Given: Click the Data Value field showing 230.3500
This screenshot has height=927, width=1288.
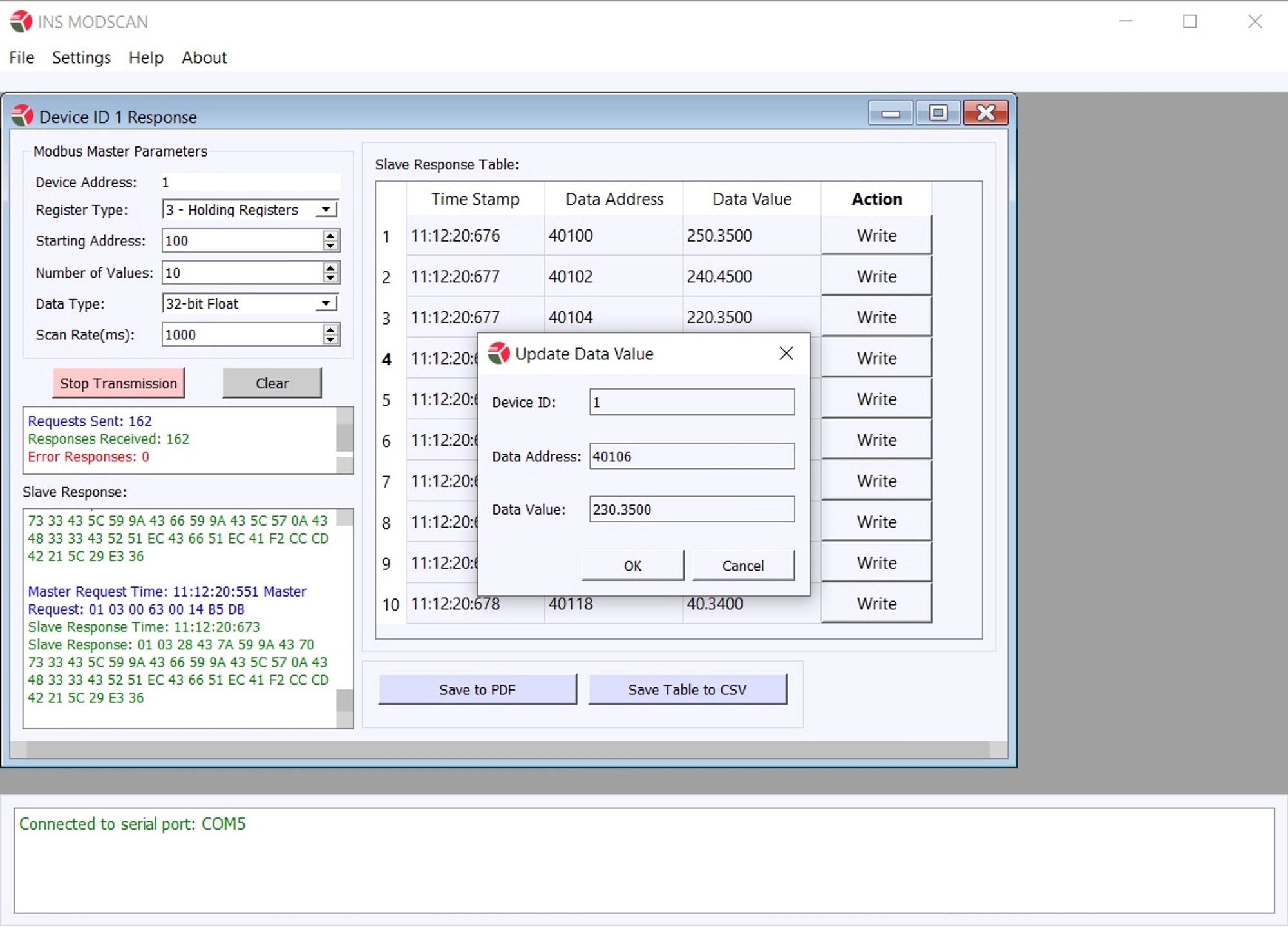Looking at the screenshot, I should point(692,509).
